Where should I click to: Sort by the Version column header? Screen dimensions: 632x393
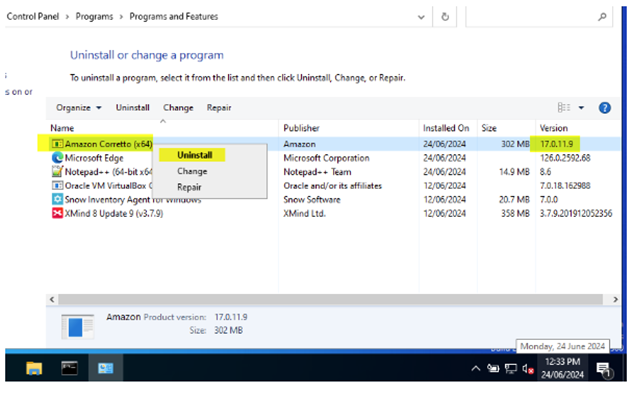(554, 128)
